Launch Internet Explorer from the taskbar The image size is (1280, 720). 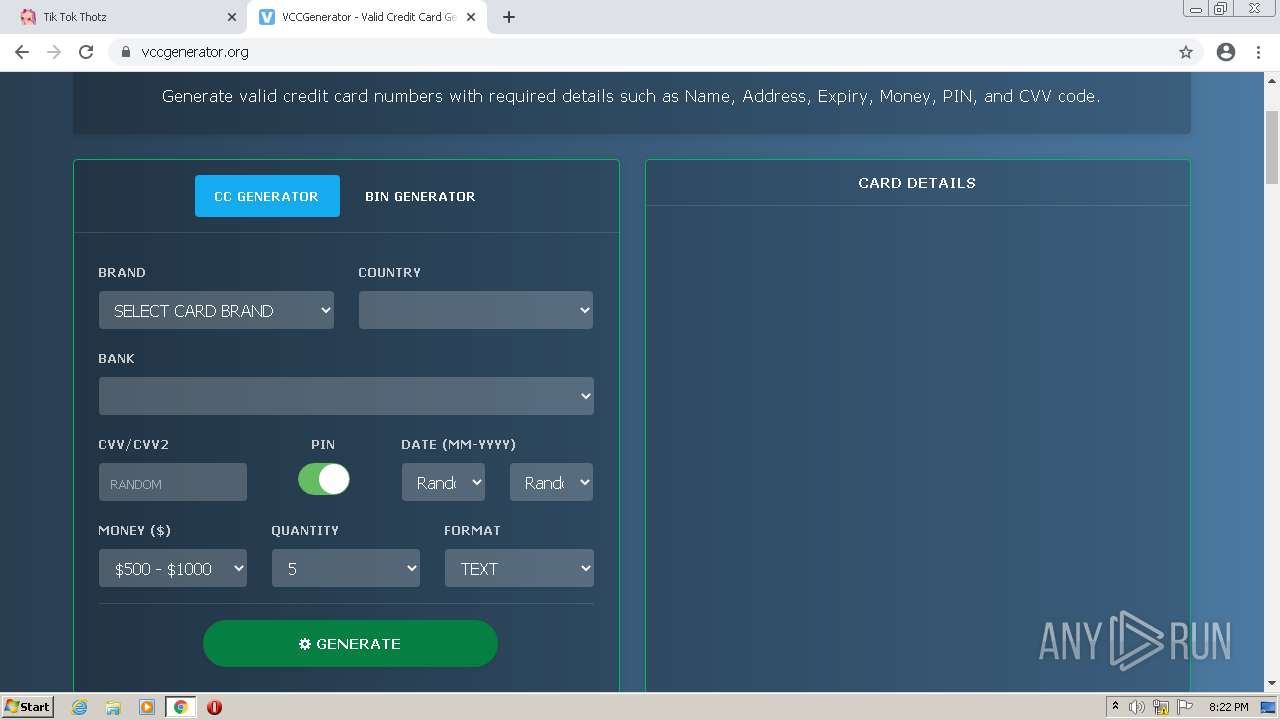pos(80,707)
